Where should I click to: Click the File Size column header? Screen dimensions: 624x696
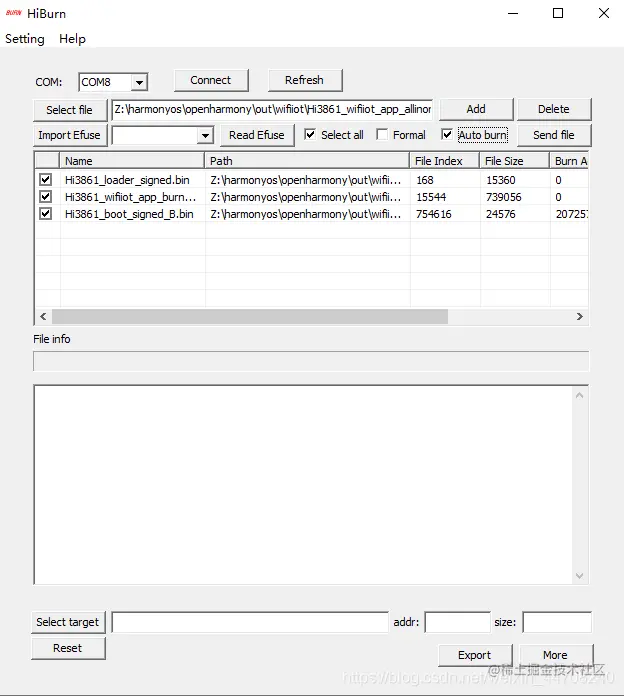(515, 161)
